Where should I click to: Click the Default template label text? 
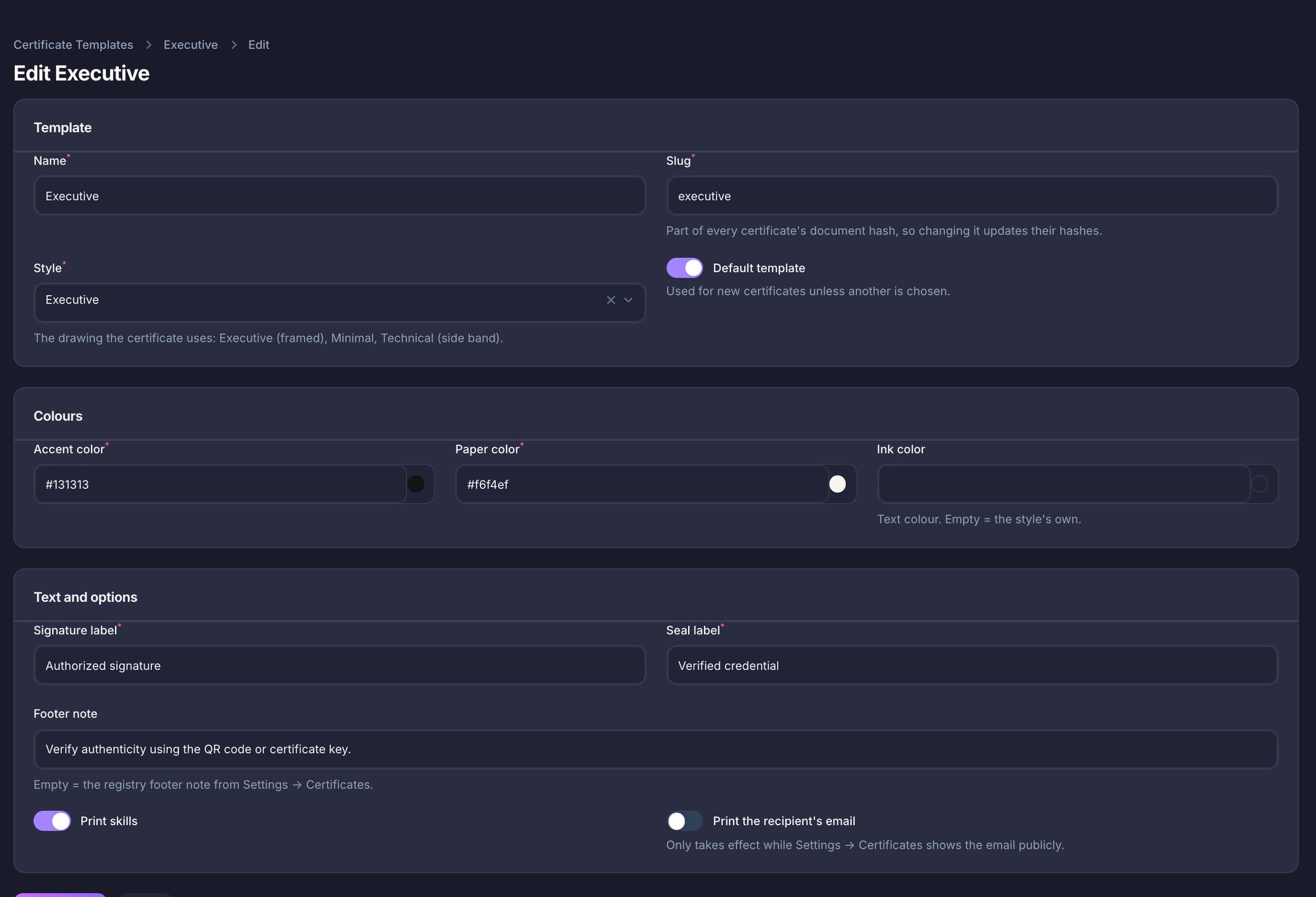[759, 268]
